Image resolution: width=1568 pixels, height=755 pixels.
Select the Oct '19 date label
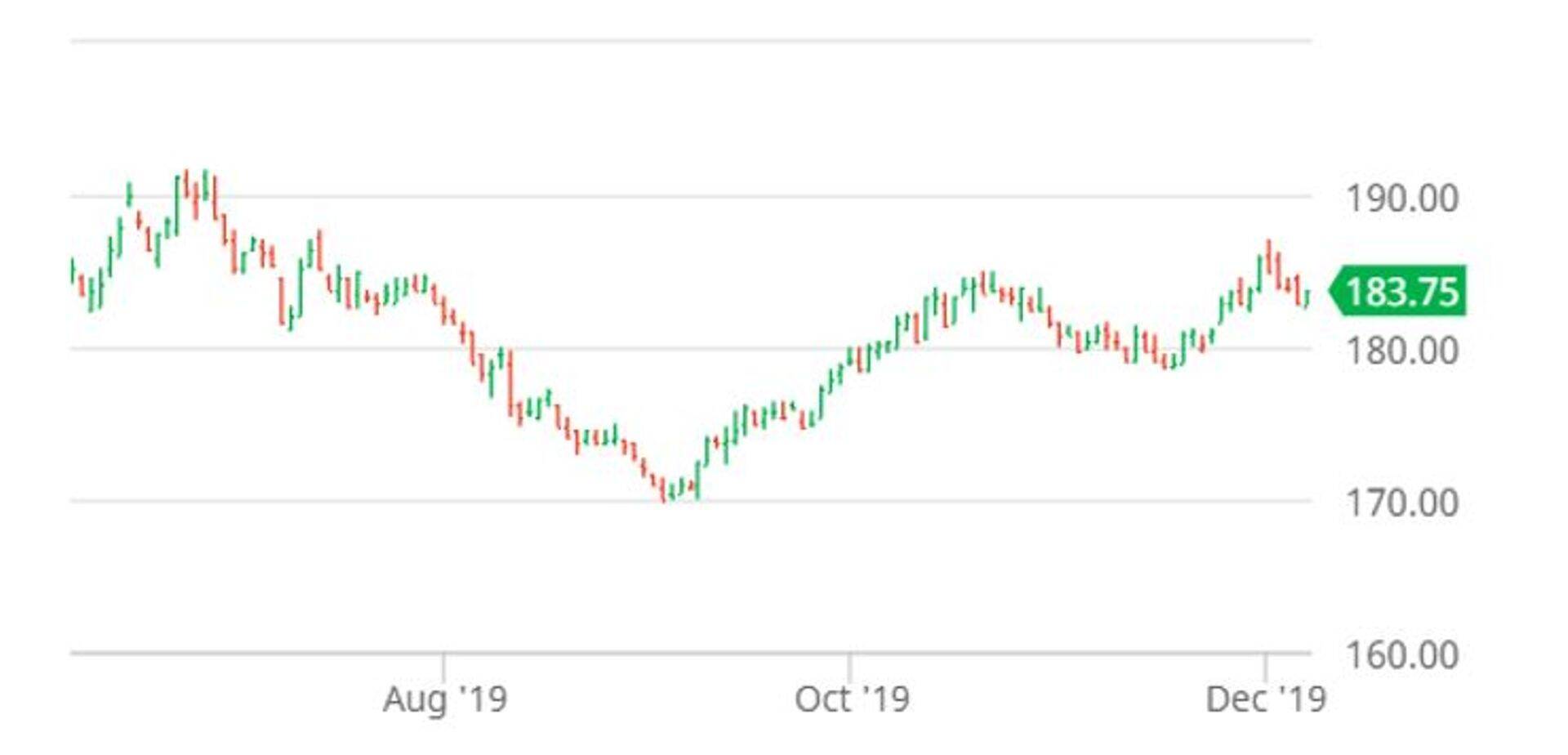(x=852, y=699)
